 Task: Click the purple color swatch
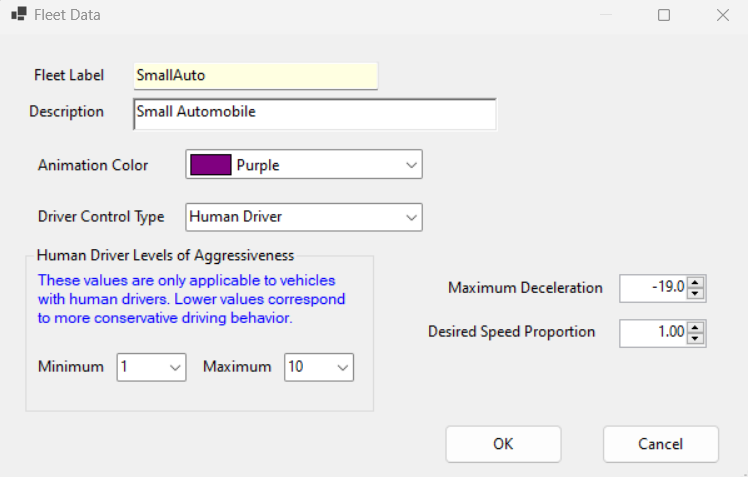point(210,165)
